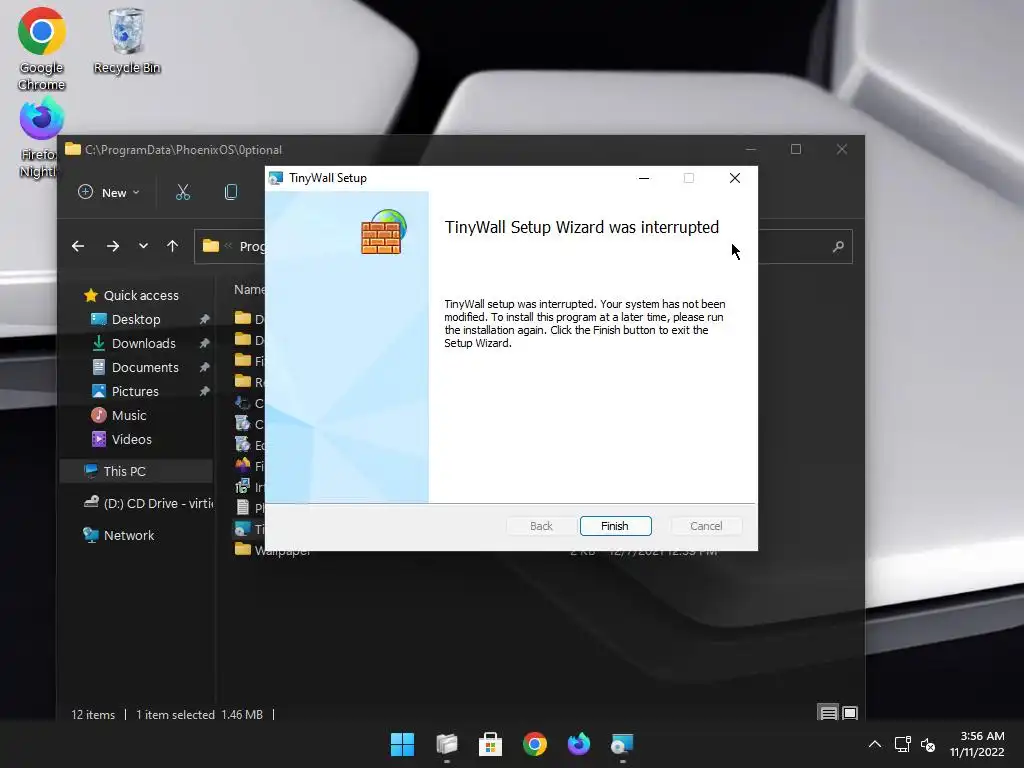
Task: Open Desktop in Quick access
Action: point(127,319)
